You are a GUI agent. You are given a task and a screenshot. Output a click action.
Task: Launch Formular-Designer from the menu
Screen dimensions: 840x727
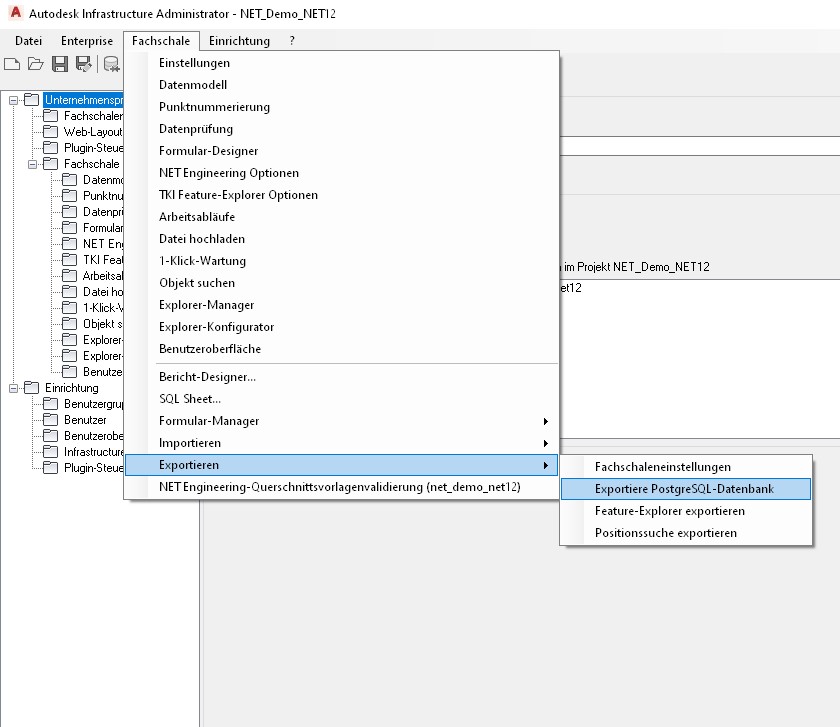pos(342,151)
